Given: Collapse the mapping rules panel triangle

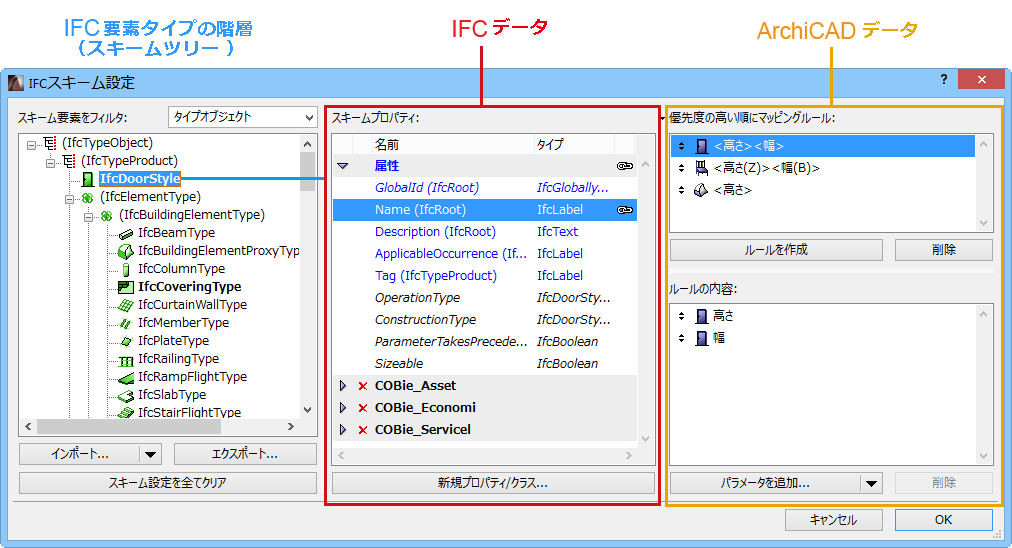Looking at the screenshot, I should tap(663, 118).
